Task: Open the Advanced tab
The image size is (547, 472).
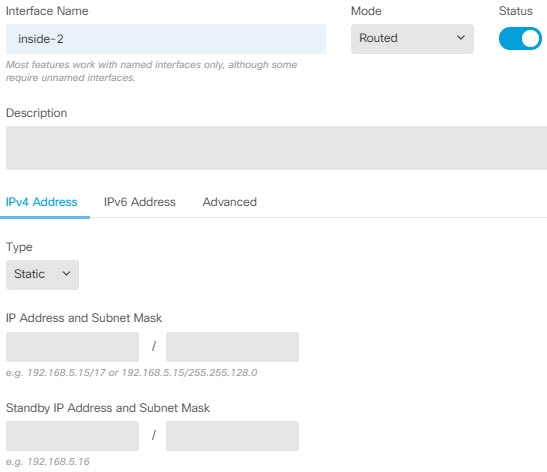Action: [x=230, y=202]
